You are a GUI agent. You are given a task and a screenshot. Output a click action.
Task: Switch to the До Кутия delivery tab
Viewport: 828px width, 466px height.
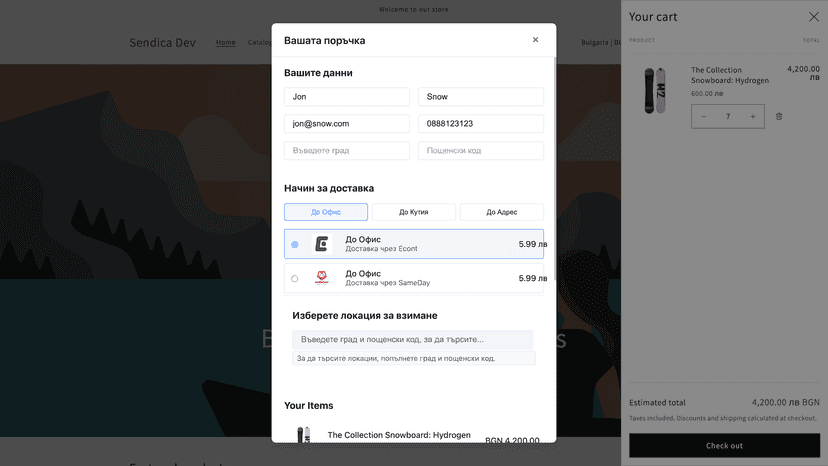[413, 212]
